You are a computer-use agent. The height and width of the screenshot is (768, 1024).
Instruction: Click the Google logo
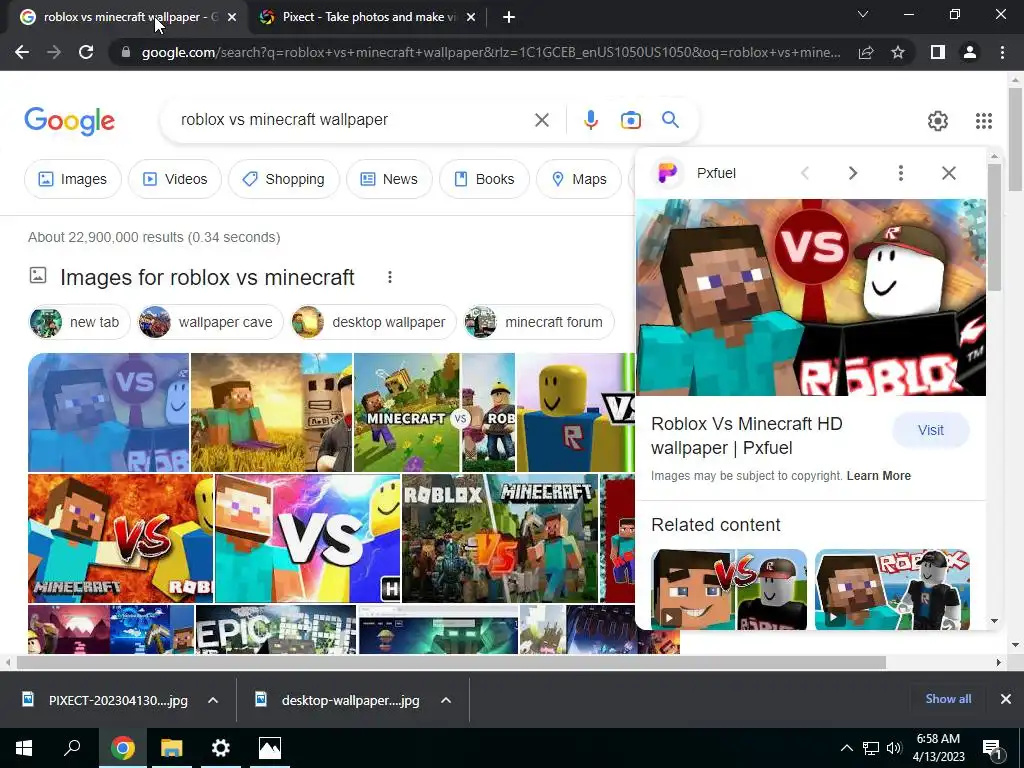point(70,121)
